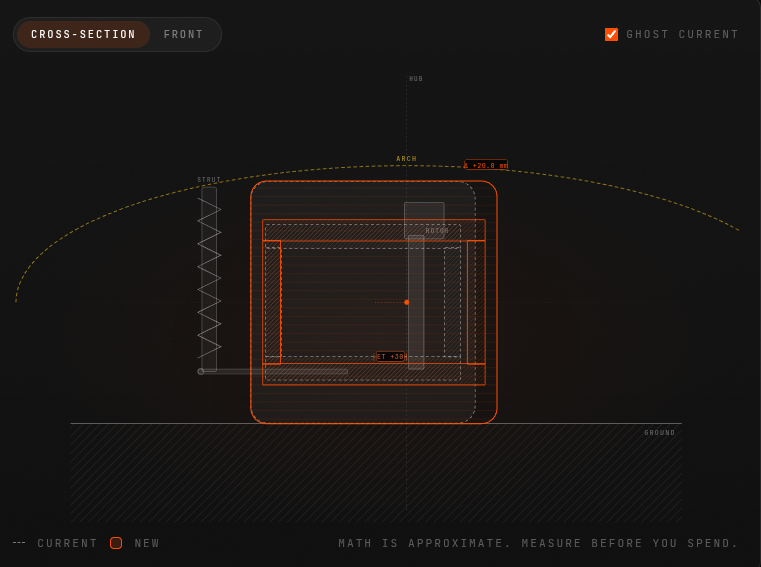This screenshot has width=761, height=567.
Task: Click the NEW legend text
Action: (147, 543)
